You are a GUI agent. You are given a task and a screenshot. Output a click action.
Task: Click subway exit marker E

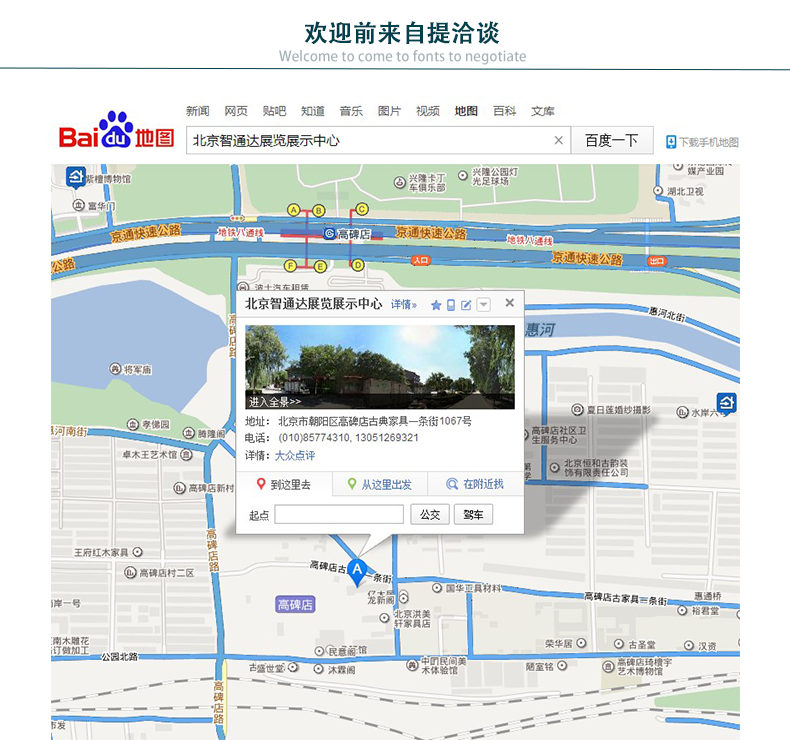[320, 267]
